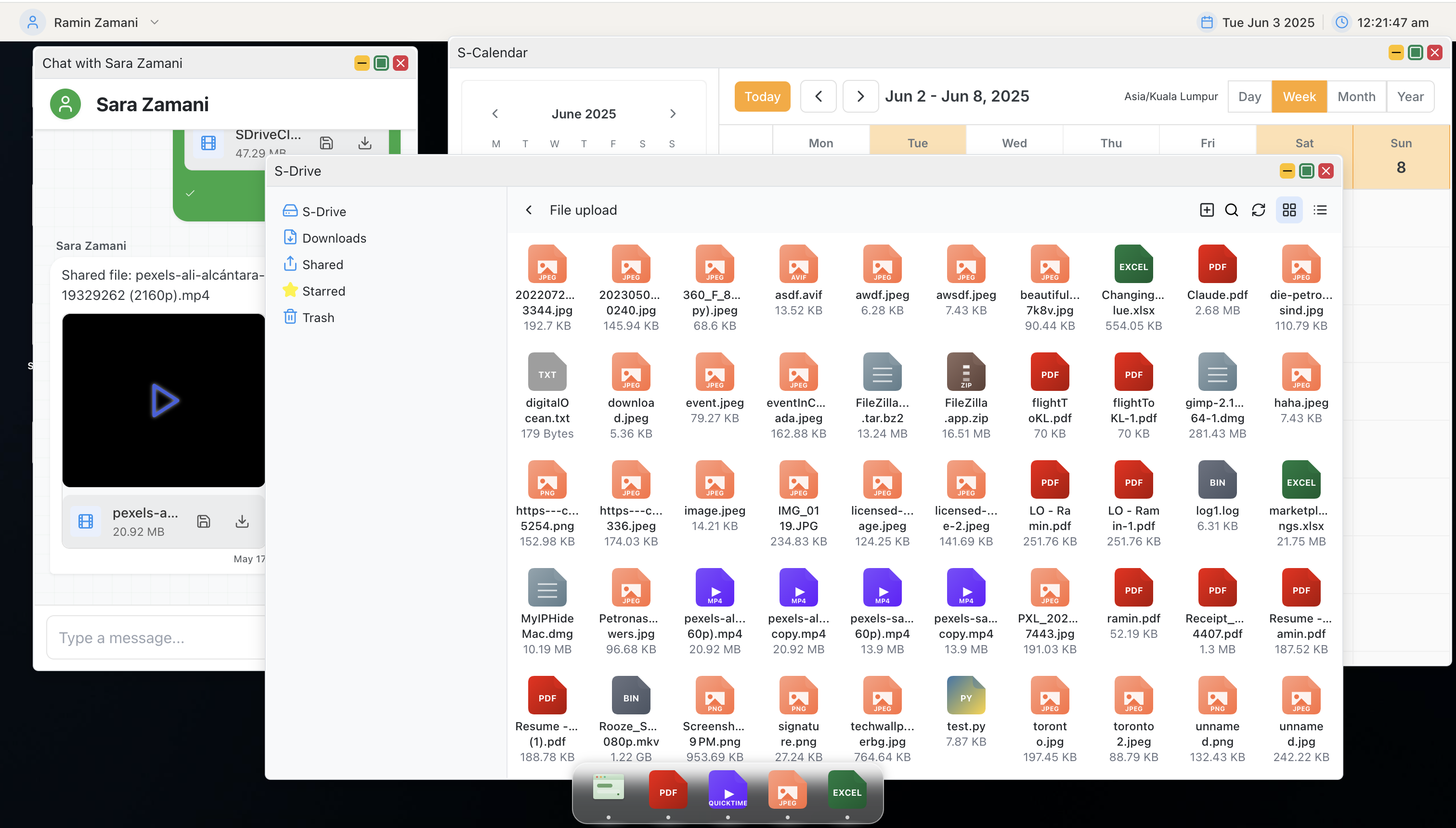The image size is (1456, 828).
Task: Enable grid view for files
Action: [x=1289, y=210]
